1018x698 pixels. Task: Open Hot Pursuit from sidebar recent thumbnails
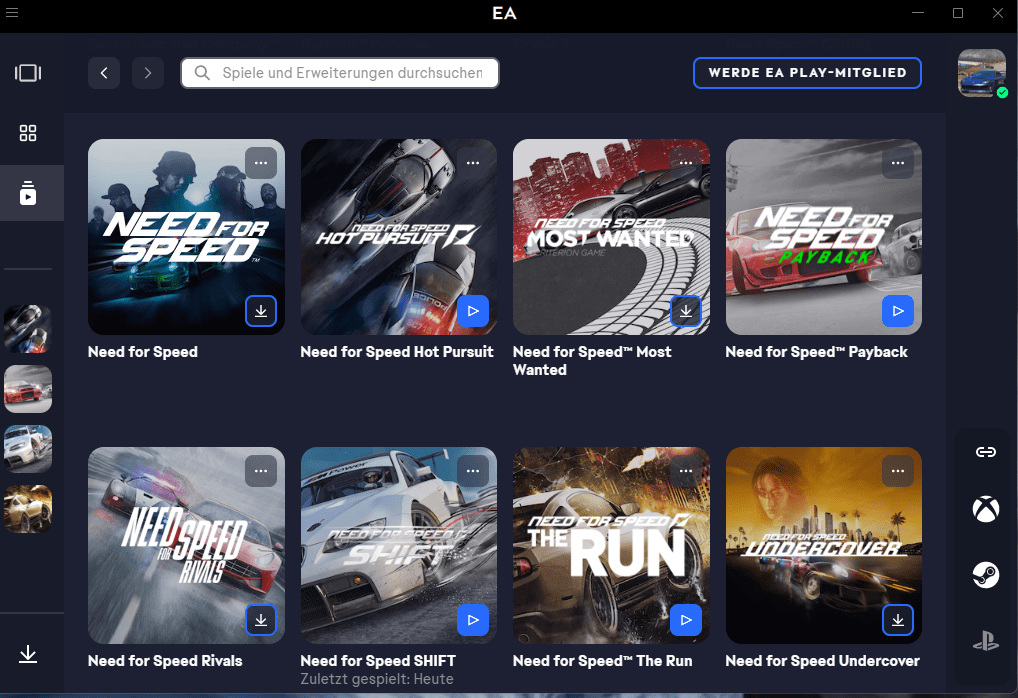[28, 329]
